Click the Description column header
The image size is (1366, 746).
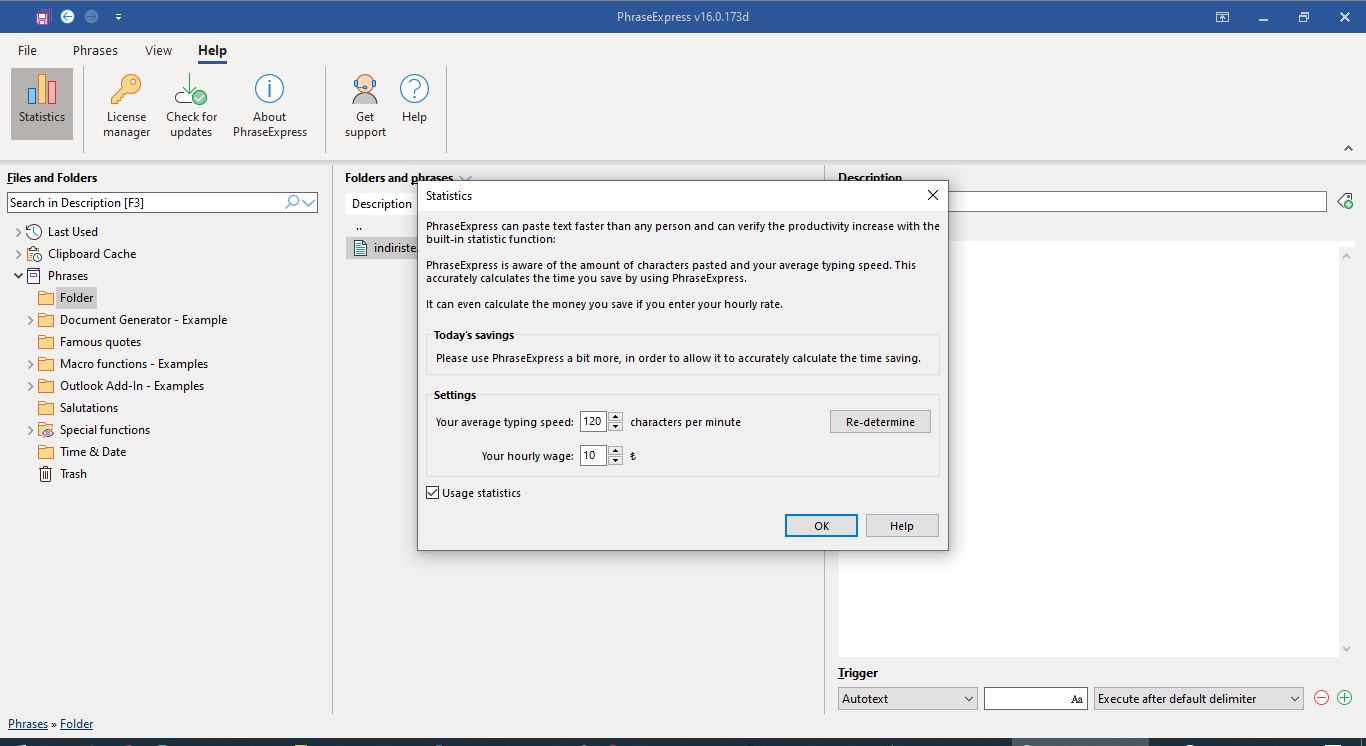click(382, 204)
